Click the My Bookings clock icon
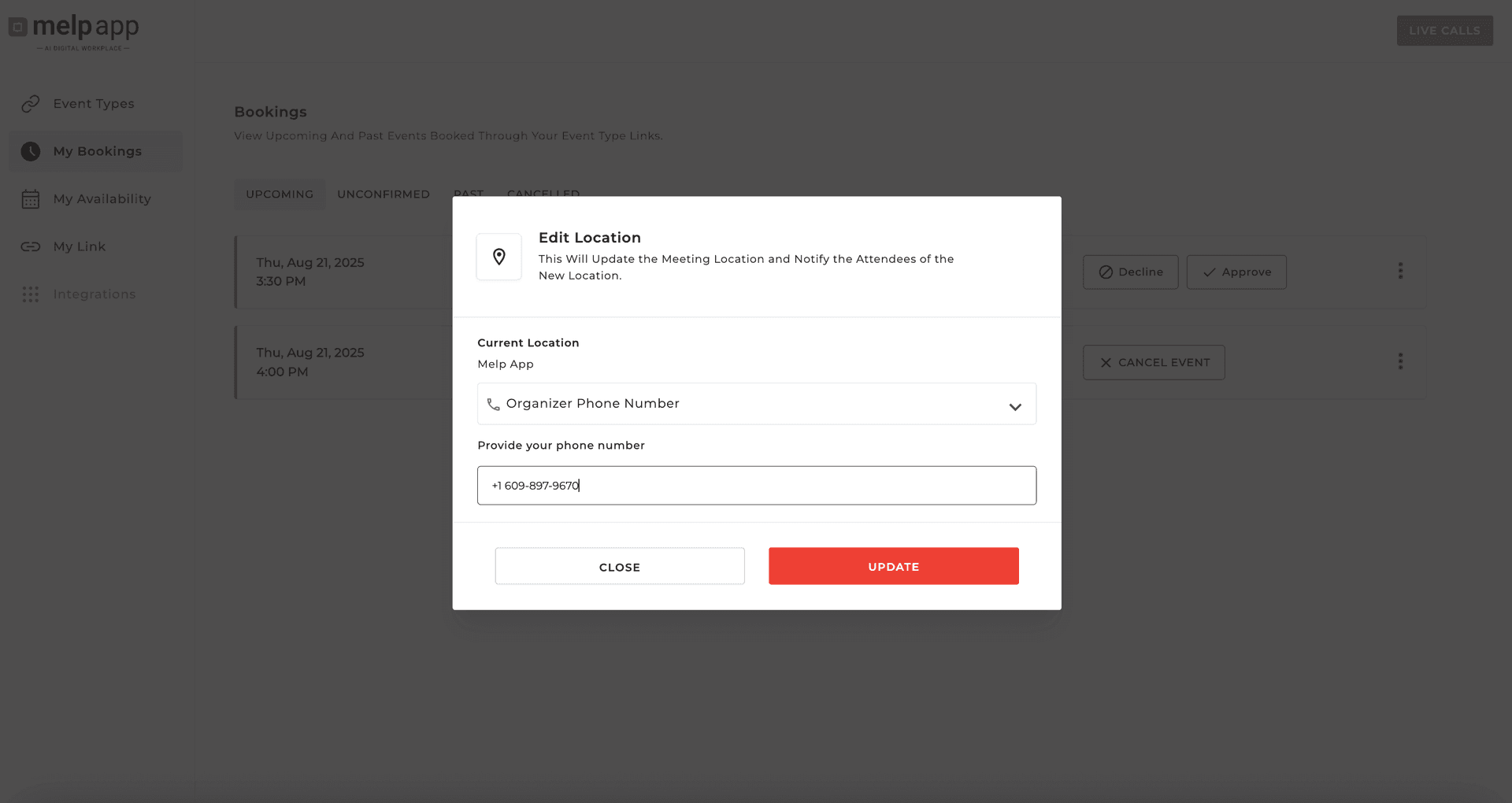The width and height of the screenshot is (1512, 803). 31,151
